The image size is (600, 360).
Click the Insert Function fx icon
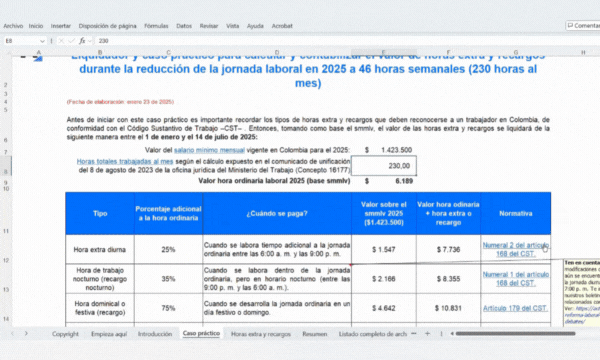82,41
